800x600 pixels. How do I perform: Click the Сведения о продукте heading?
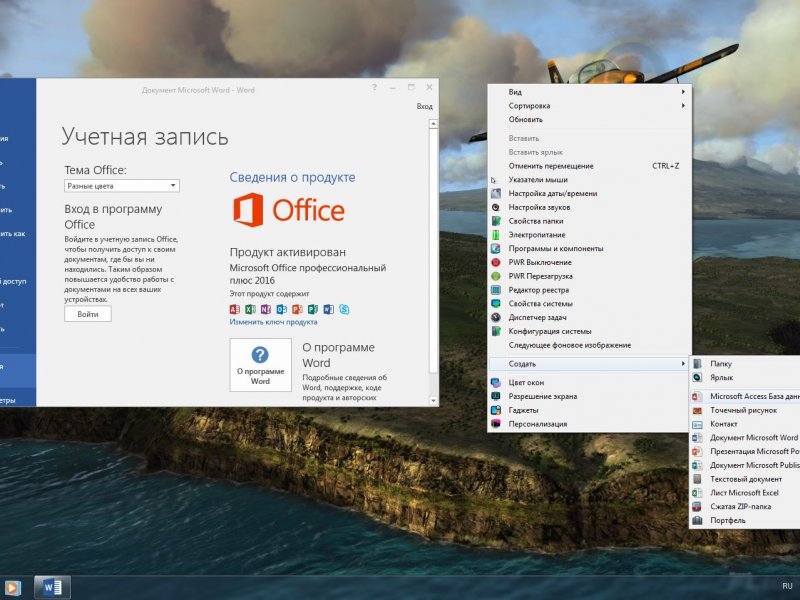click(292, 177)
